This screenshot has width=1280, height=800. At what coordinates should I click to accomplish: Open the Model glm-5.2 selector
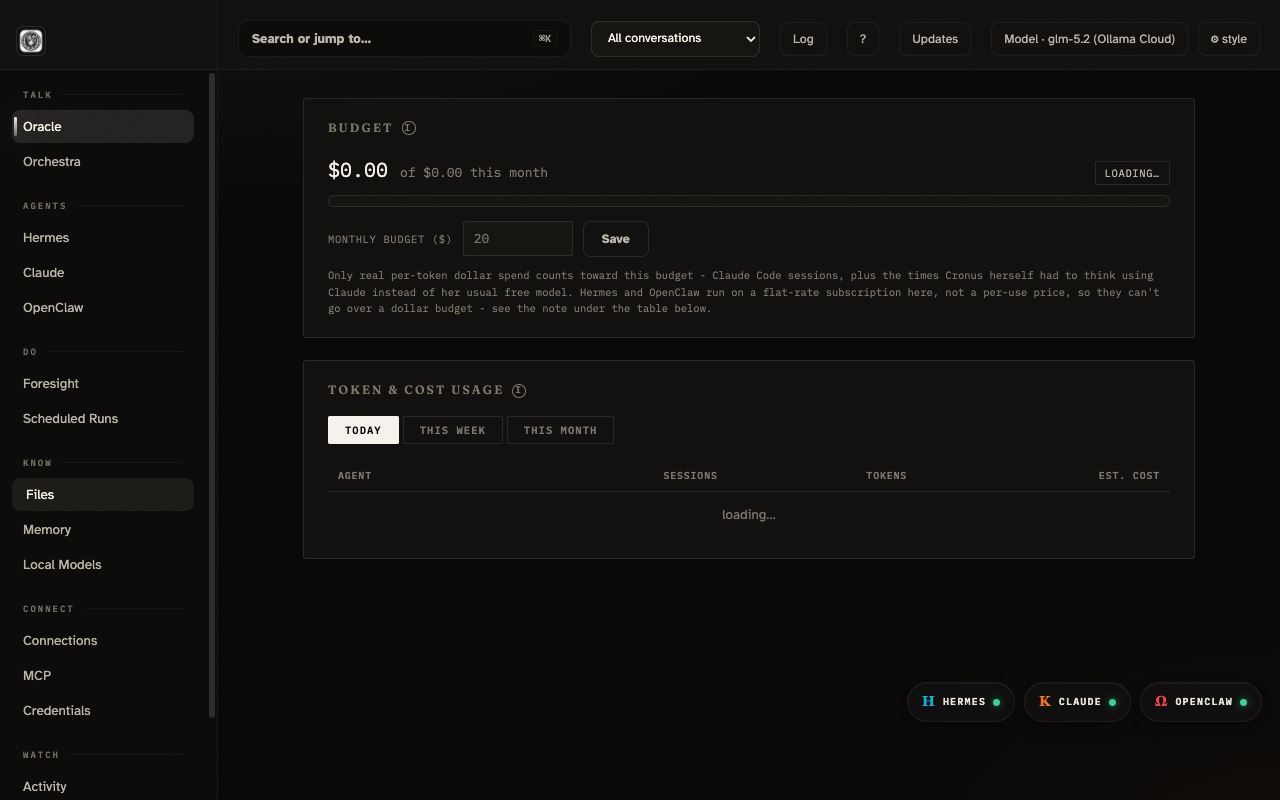pyautogui.click(x=1089, y=39)
